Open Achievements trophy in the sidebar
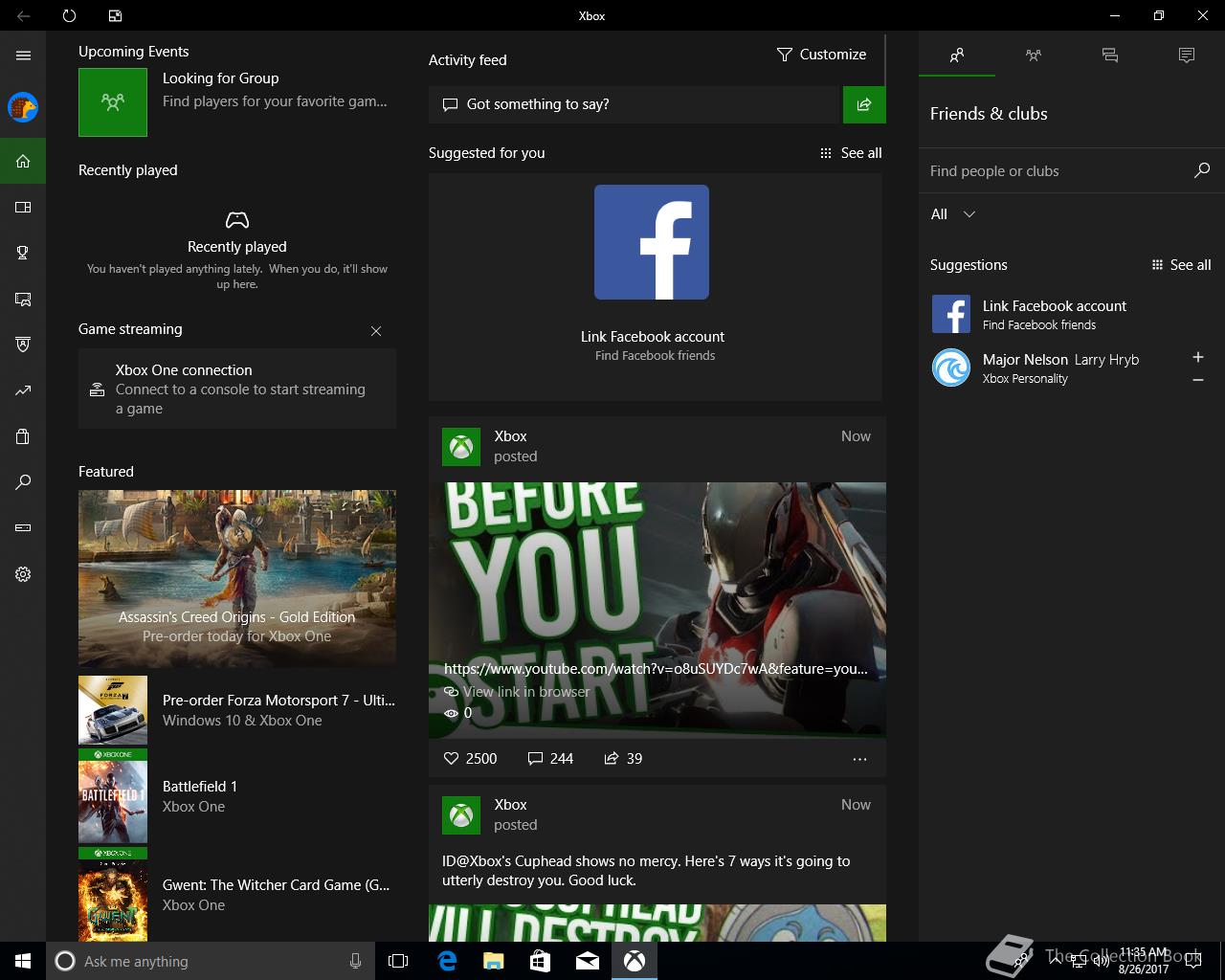This screenshot has width=1225, height=980. 23,253
